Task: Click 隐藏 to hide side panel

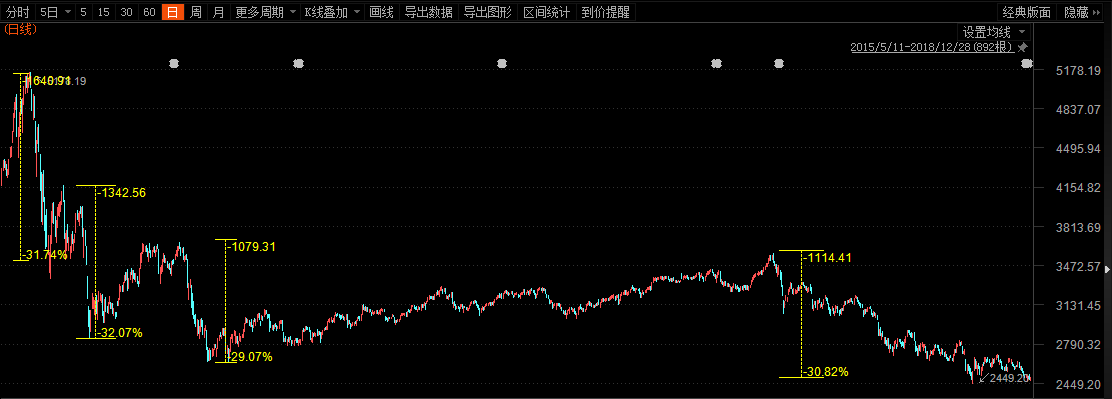Action: coord(1082,12)
